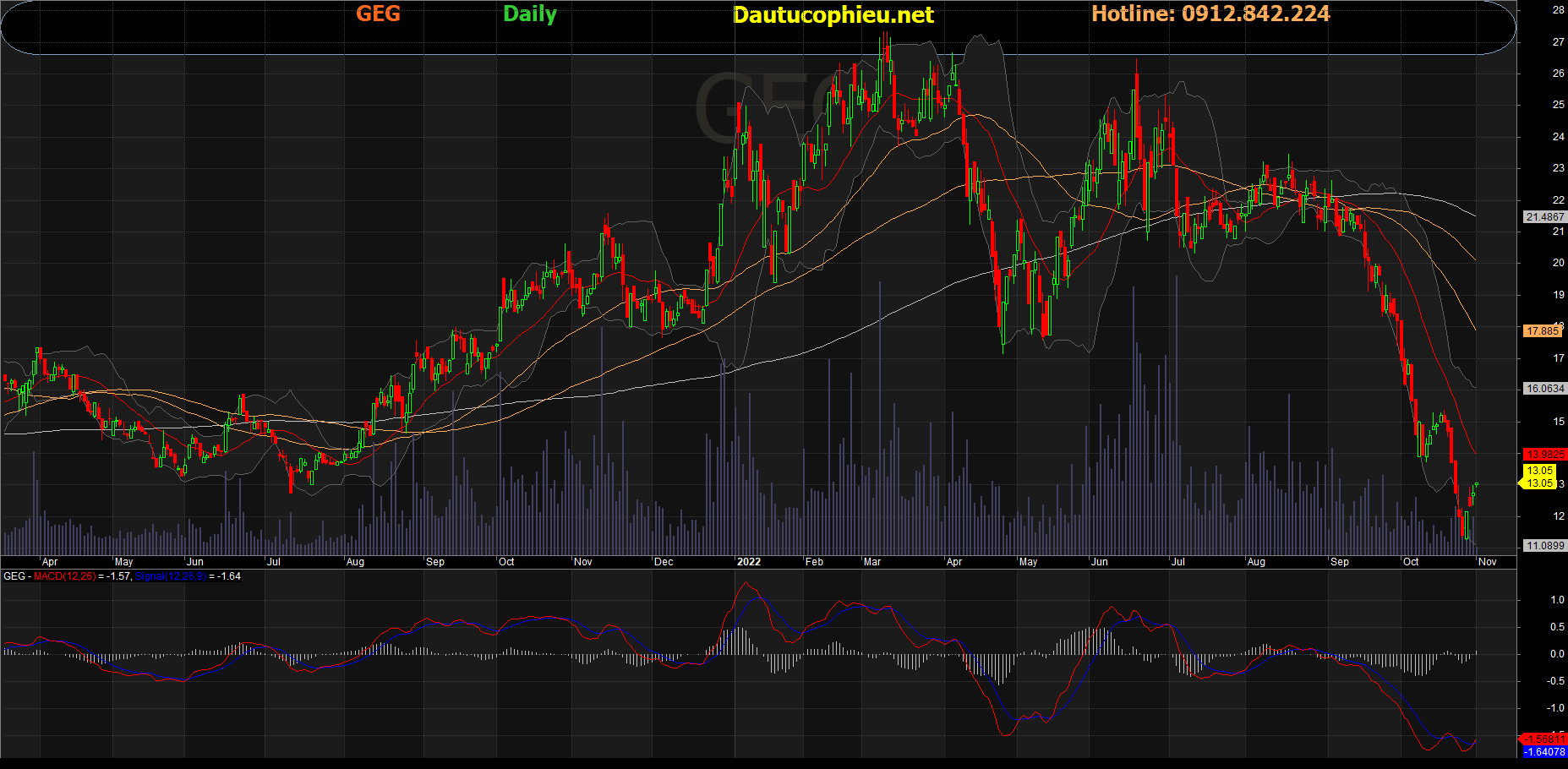
Task: Click the red 13.9825 moving average tag
Action: (x=1544, y=455)
